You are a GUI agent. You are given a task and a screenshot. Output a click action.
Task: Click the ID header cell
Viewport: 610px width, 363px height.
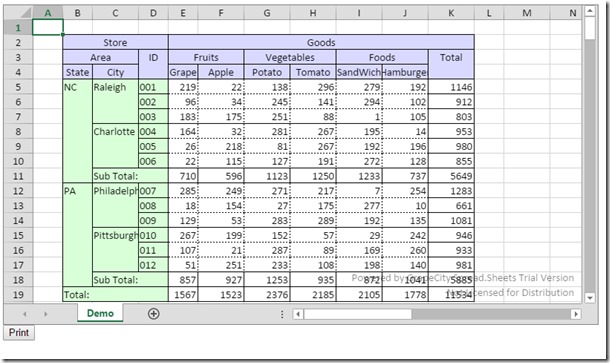click(153, 65)
